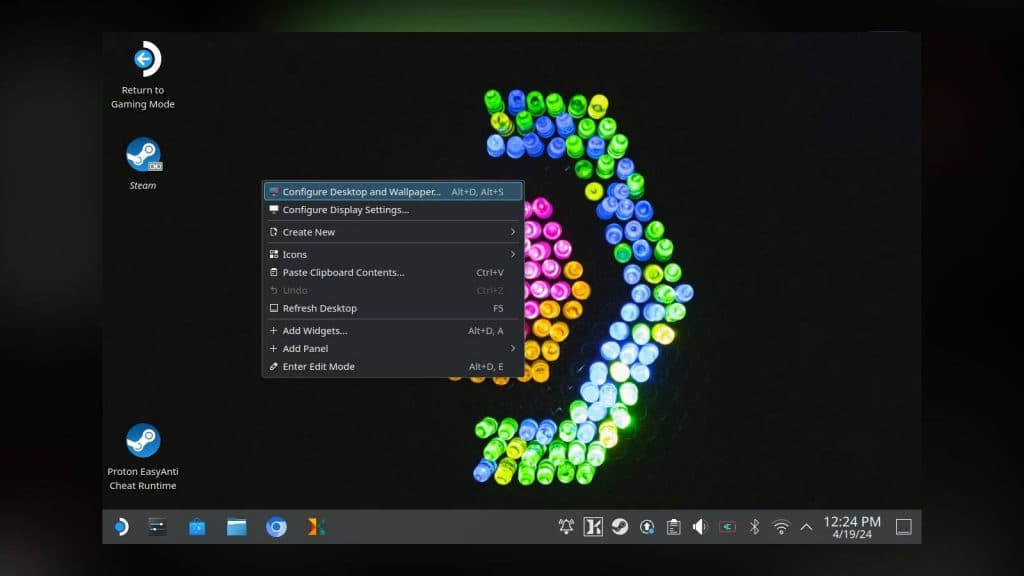Screen dimensions: 1024x576
Task: Open the Chrome browser taskbar icon
Action: [276, 527]
